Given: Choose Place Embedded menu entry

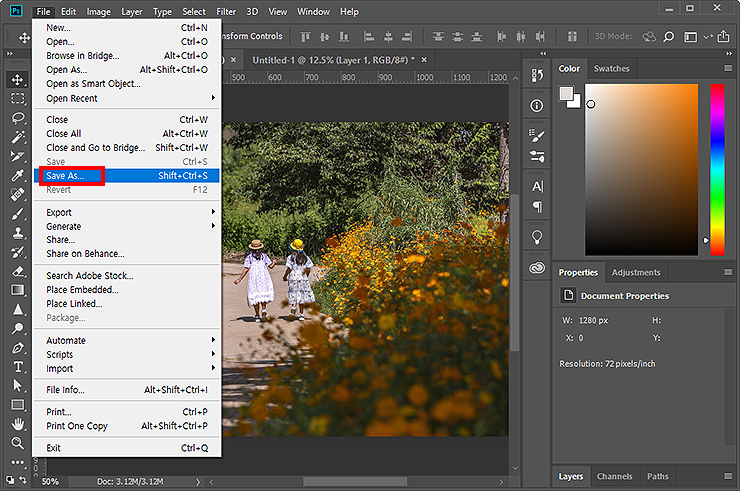Looking at the screenshot, I should (x=127, y=289).
